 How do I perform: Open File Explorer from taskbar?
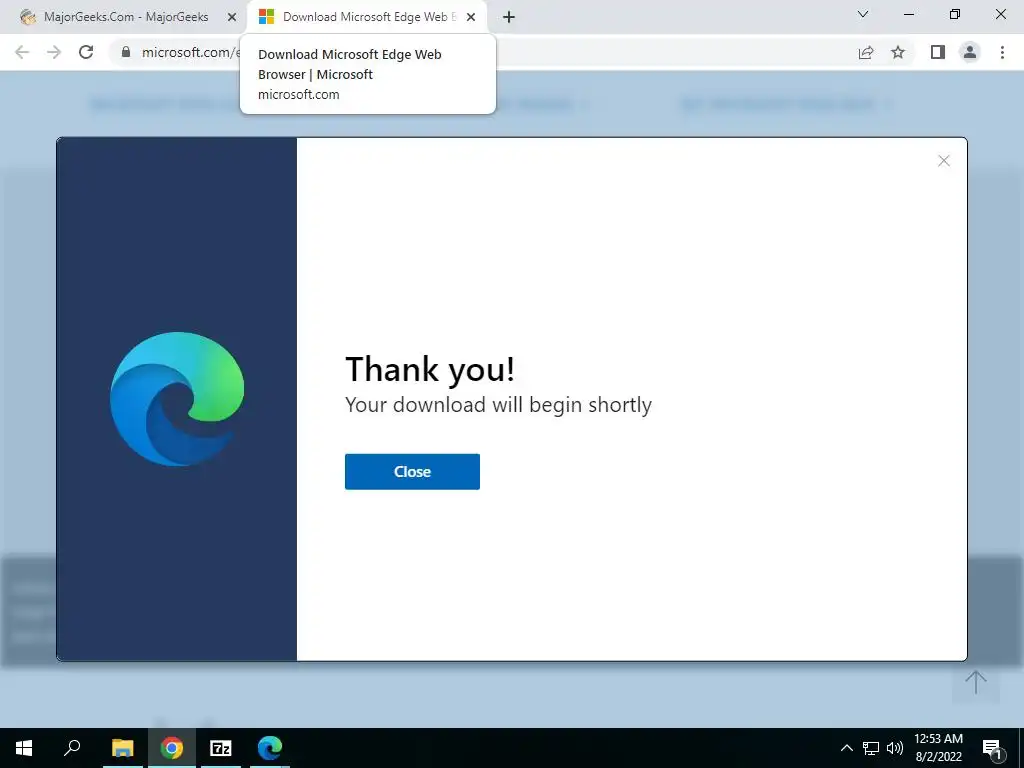123,748
